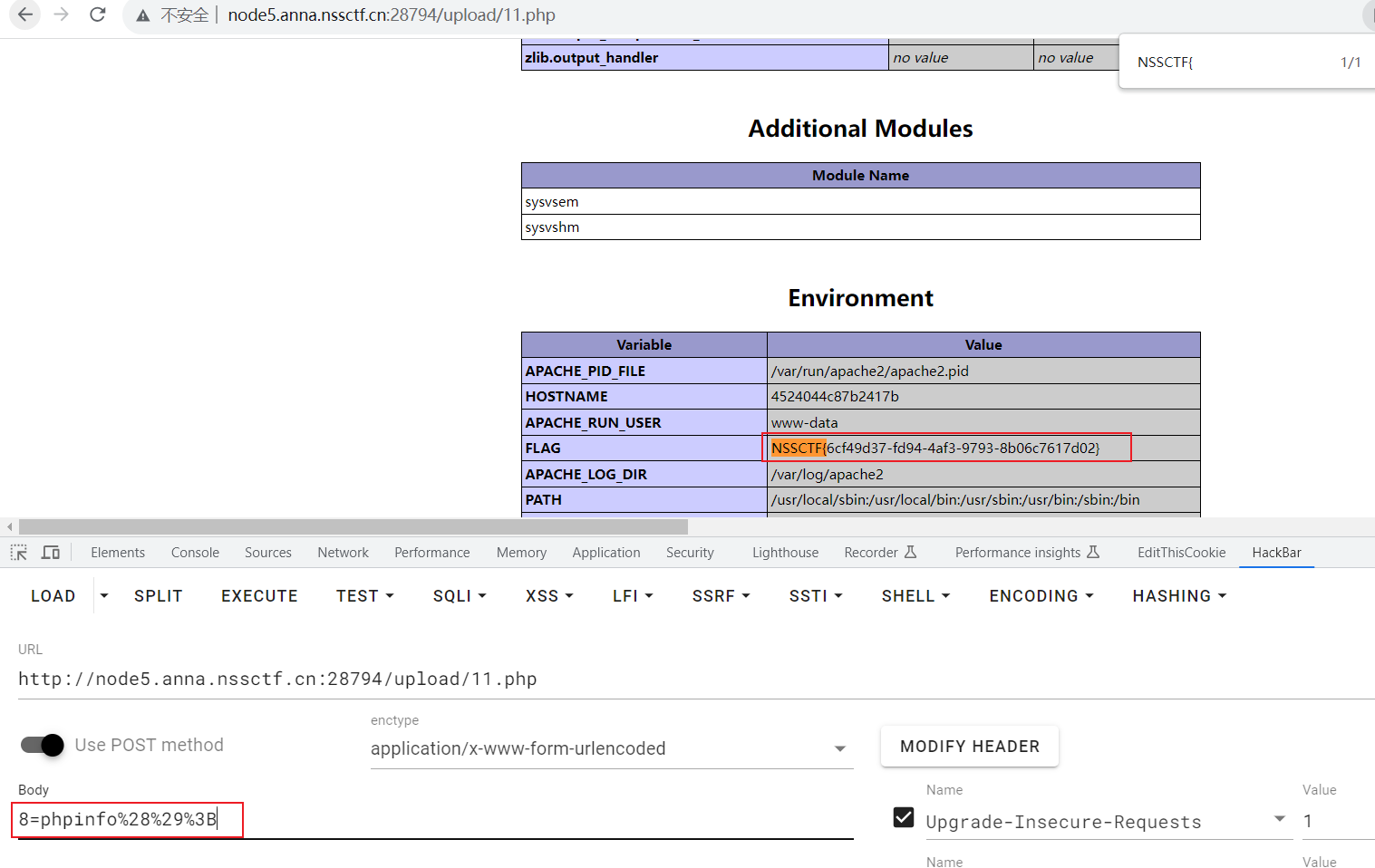Click the header Value field containing 1
The width and height of the screenshot is (1375, 868).
coord(1338,821)
